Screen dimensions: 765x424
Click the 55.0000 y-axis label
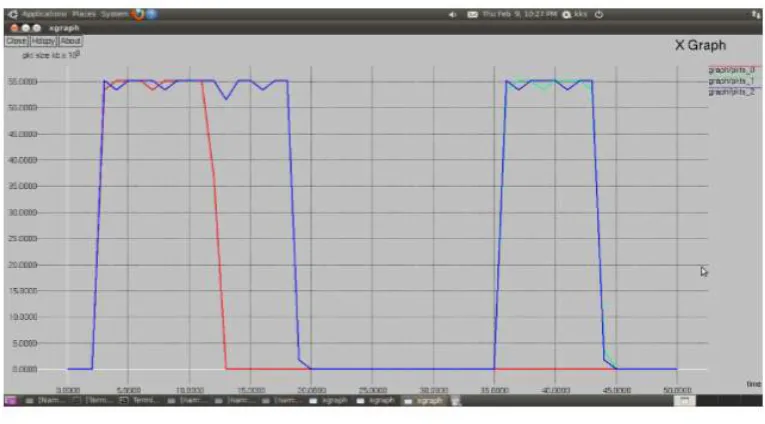coord(22,81)
